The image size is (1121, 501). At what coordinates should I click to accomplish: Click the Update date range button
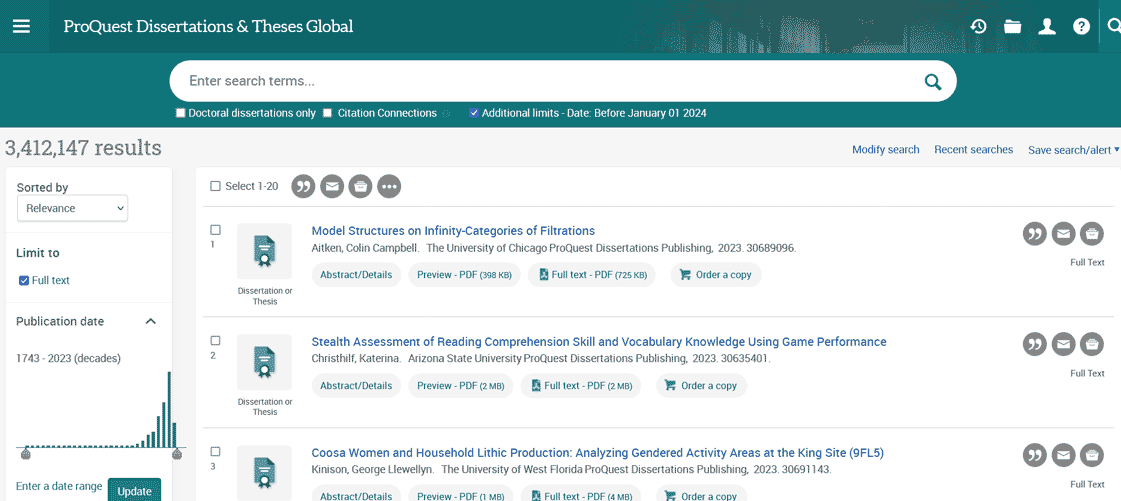[134, 491]
